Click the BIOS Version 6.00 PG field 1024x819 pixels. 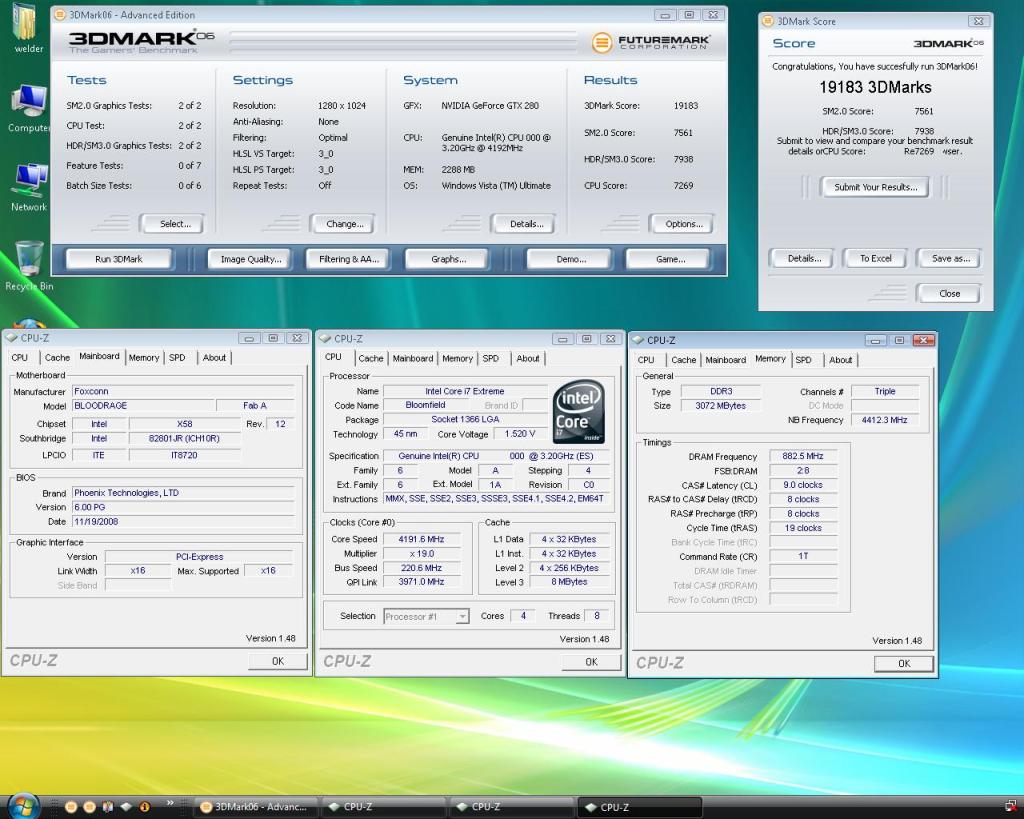click(x=184, y=507)
